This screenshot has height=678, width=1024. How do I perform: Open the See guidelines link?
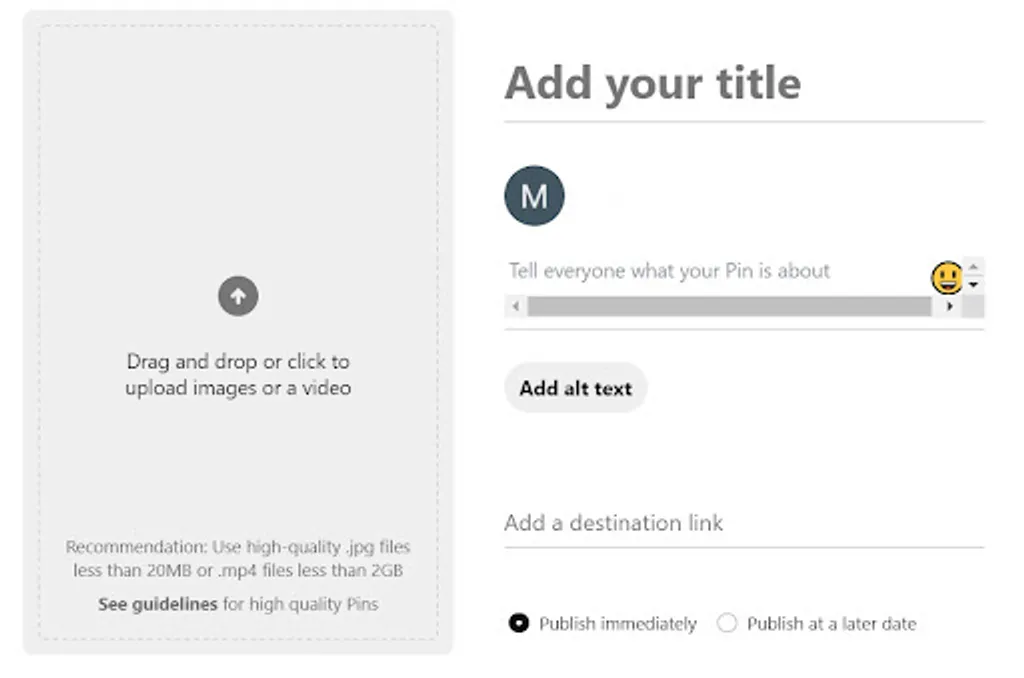(x=157, y=604)
